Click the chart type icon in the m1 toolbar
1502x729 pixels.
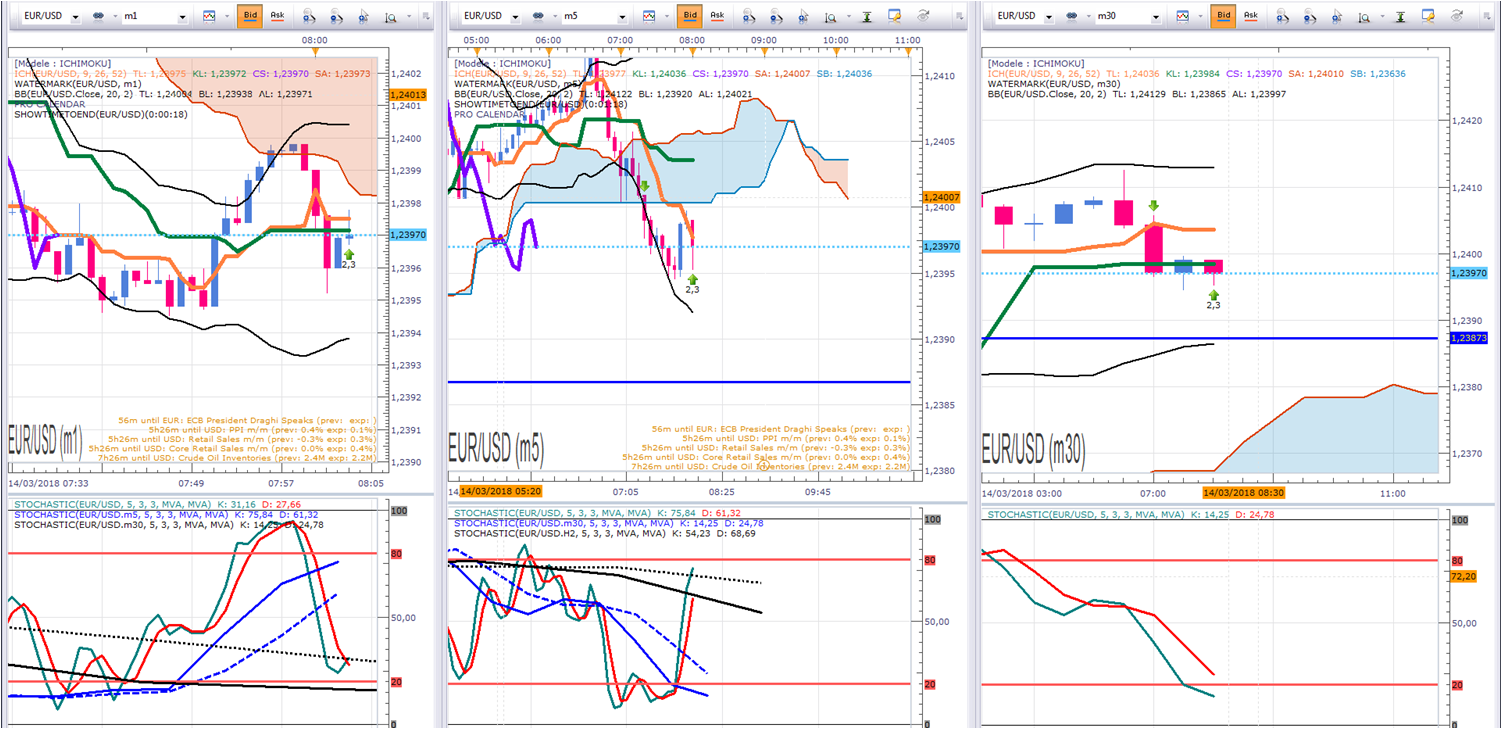(209, 16)
